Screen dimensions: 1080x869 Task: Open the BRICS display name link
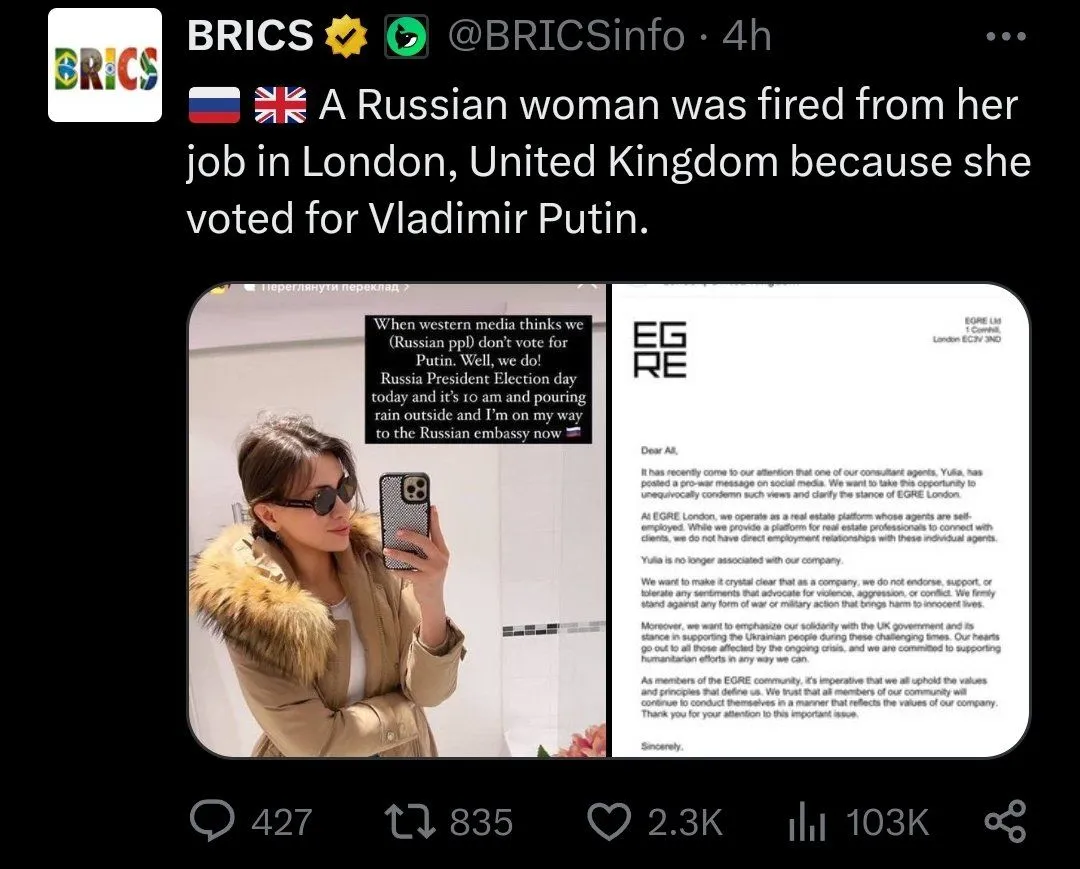click(x=251, y=37)
